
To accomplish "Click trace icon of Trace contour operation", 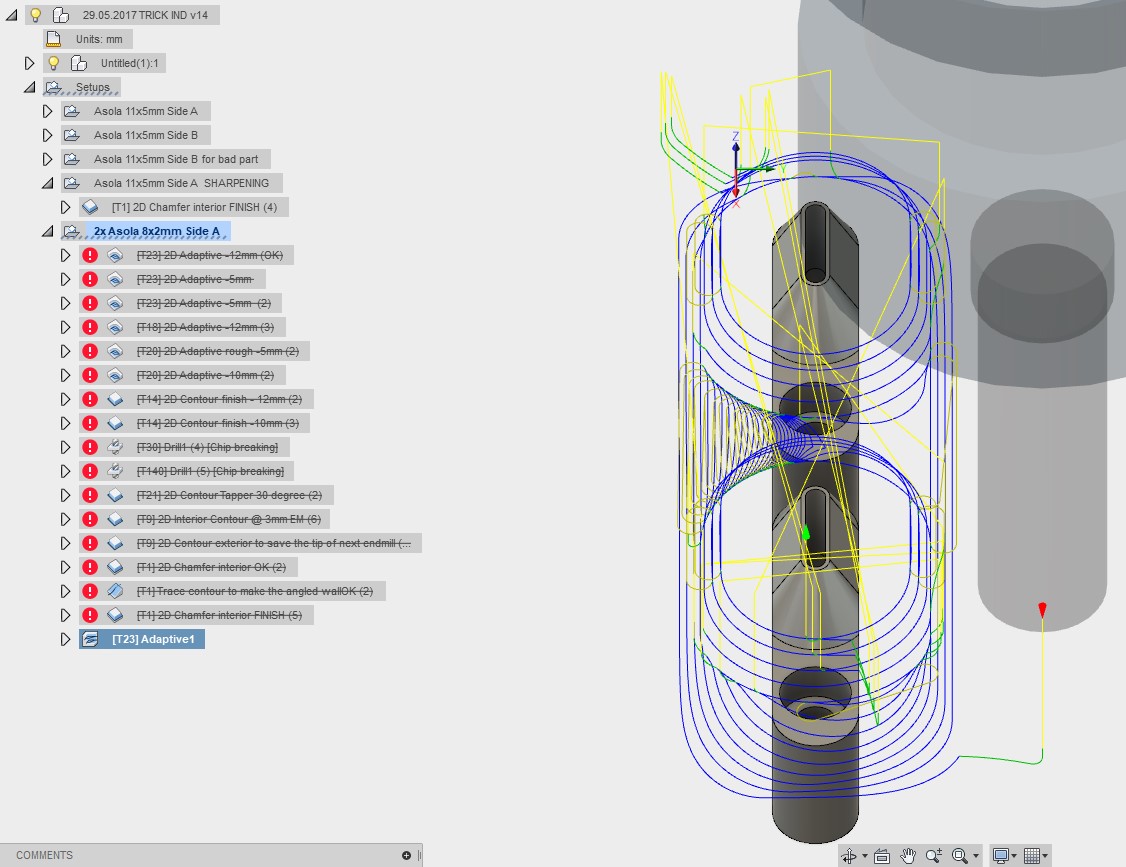I will point(115,591).
